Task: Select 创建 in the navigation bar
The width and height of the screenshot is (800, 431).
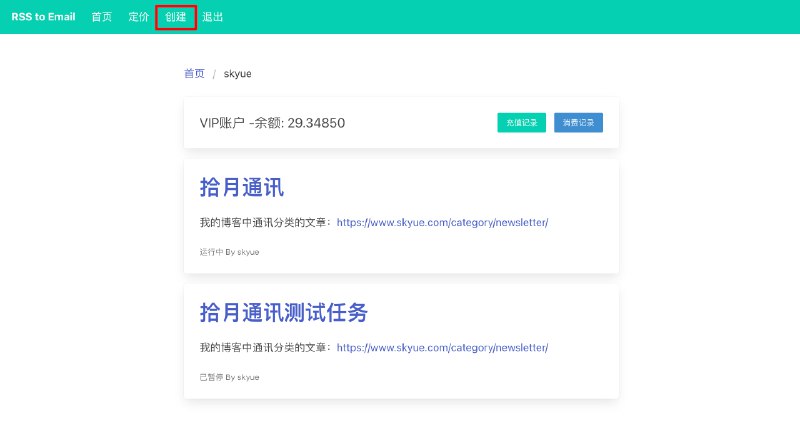Action: click(x=175, y=17)
